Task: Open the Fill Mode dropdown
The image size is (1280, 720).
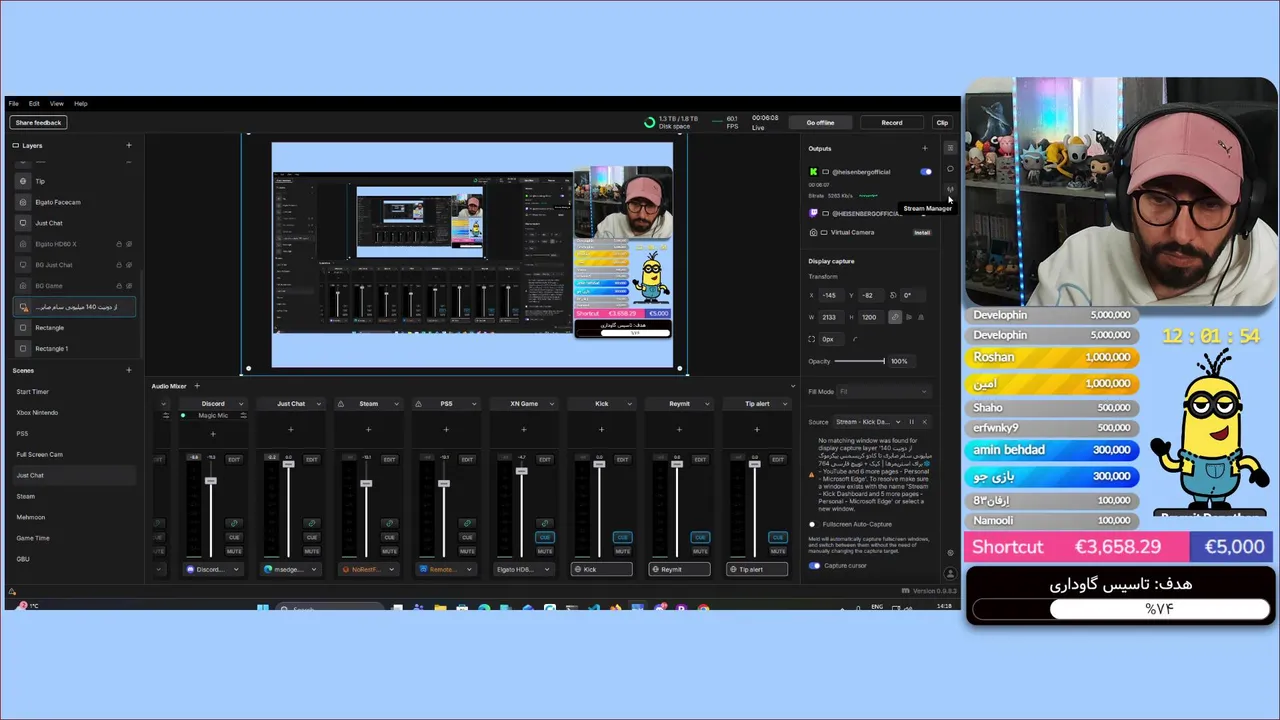Action: tap(884, 392)
